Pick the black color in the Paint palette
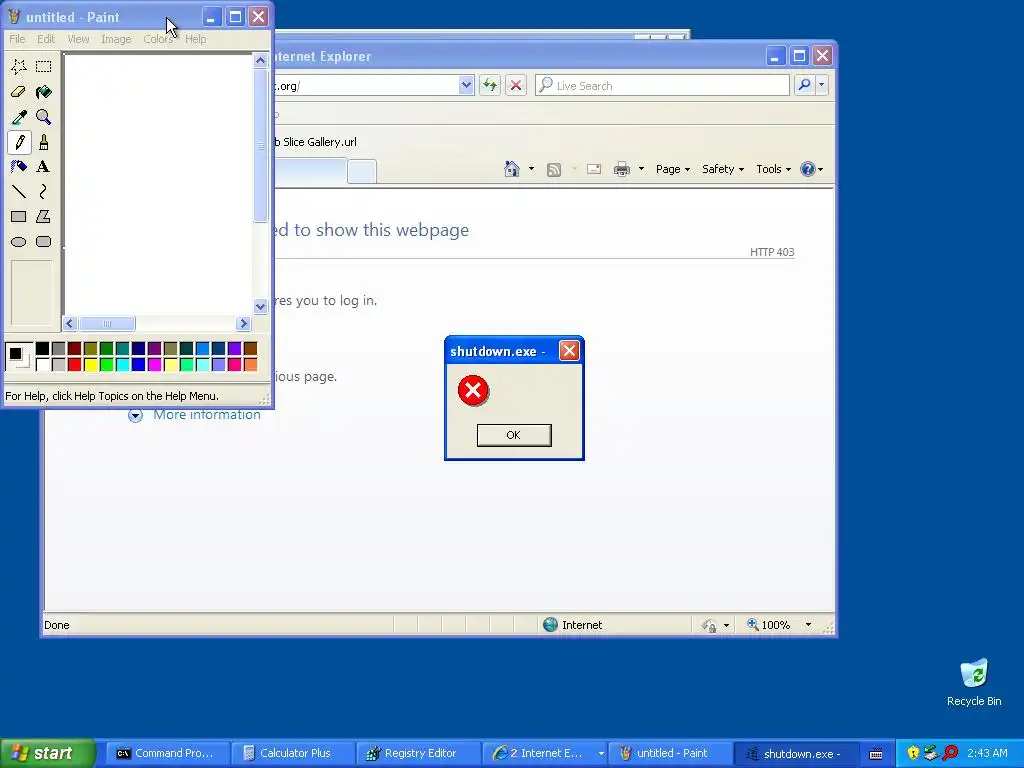Screen dimensions: 1024x768 pos(42,349)
